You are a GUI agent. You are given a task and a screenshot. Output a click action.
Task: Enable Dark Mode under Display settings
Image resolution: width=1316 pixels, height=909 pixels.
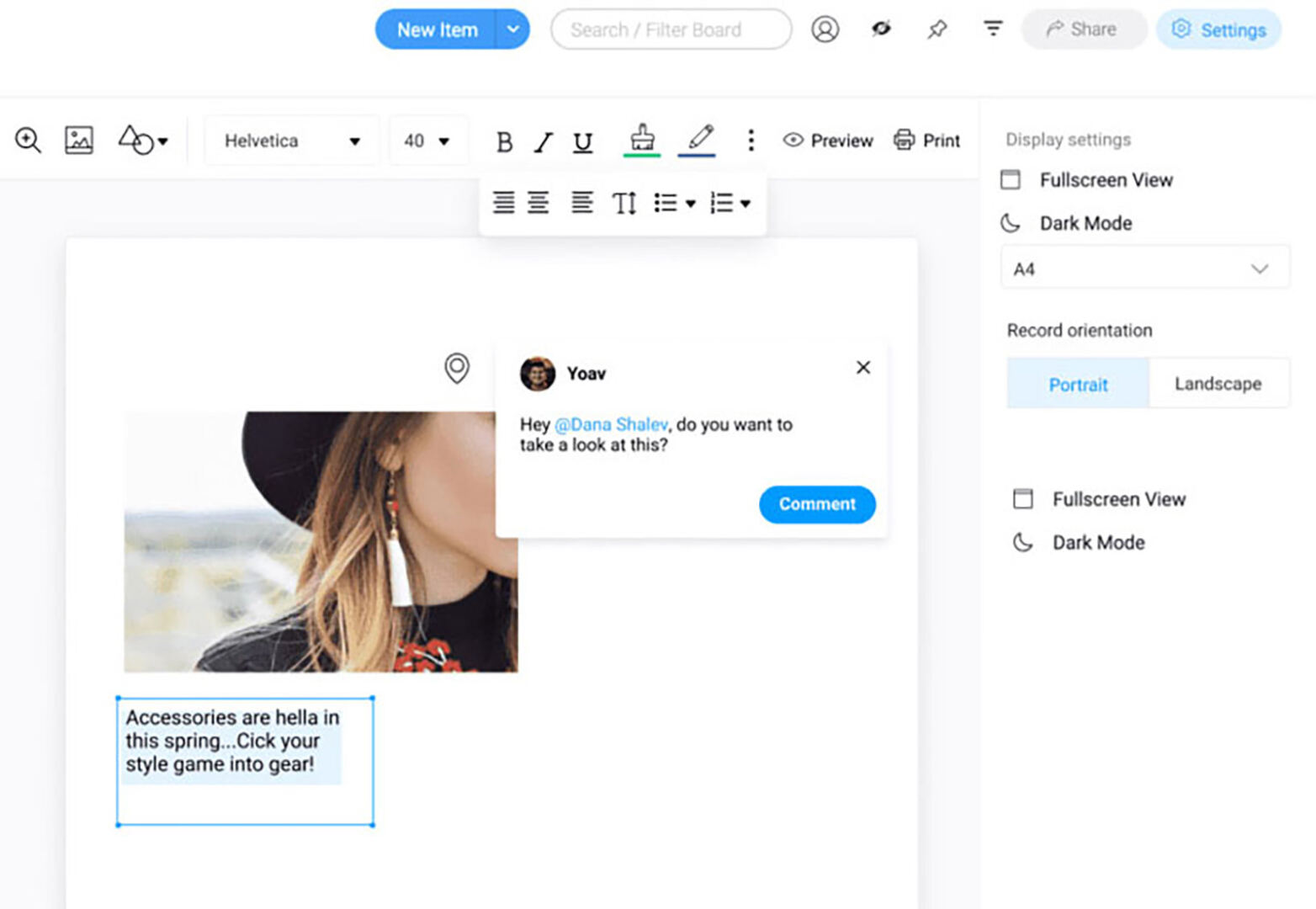tap(1085, 223)
